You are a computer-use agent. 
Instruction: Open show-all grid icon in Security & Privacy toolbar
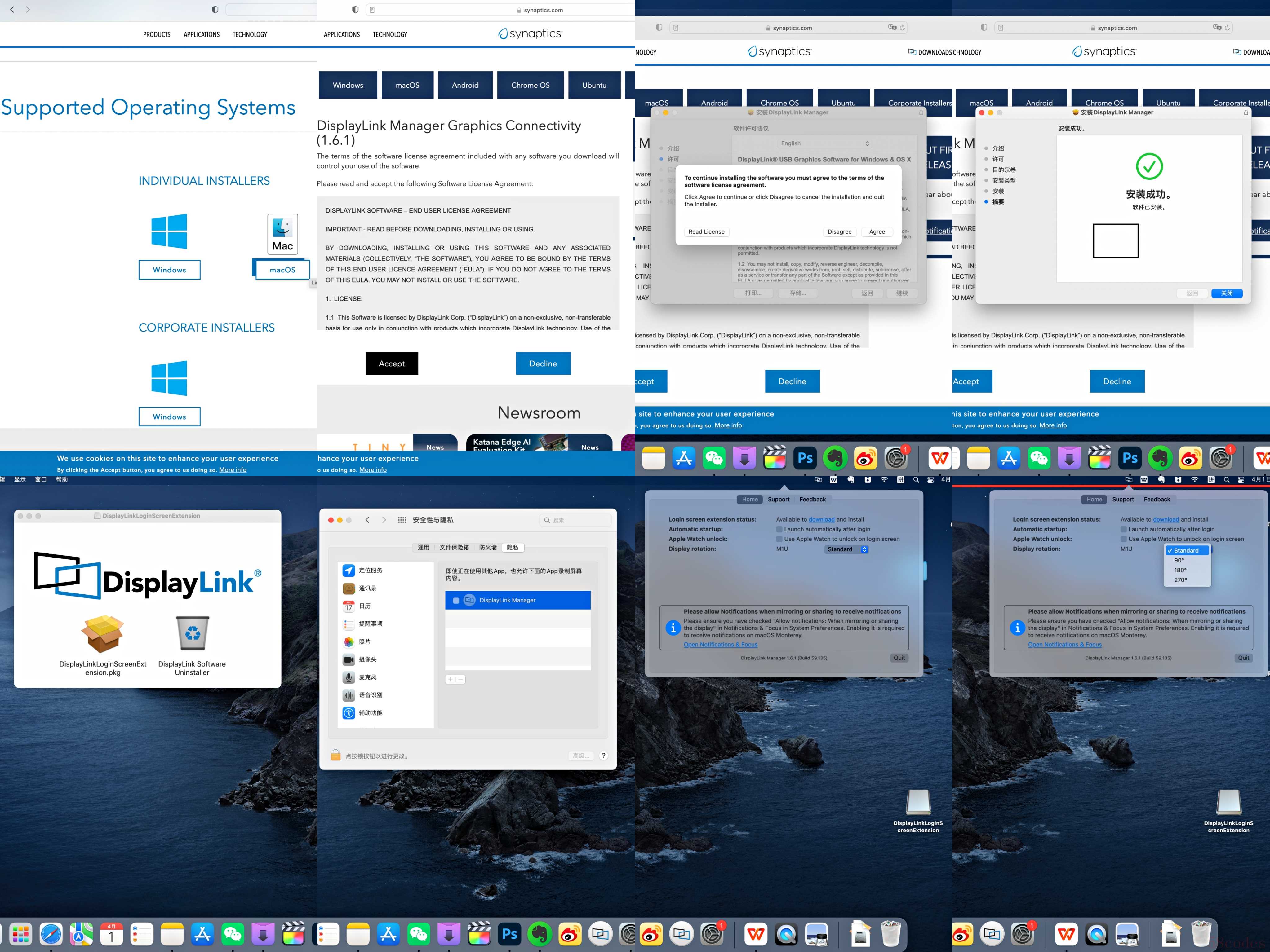(x=402, y=520)
